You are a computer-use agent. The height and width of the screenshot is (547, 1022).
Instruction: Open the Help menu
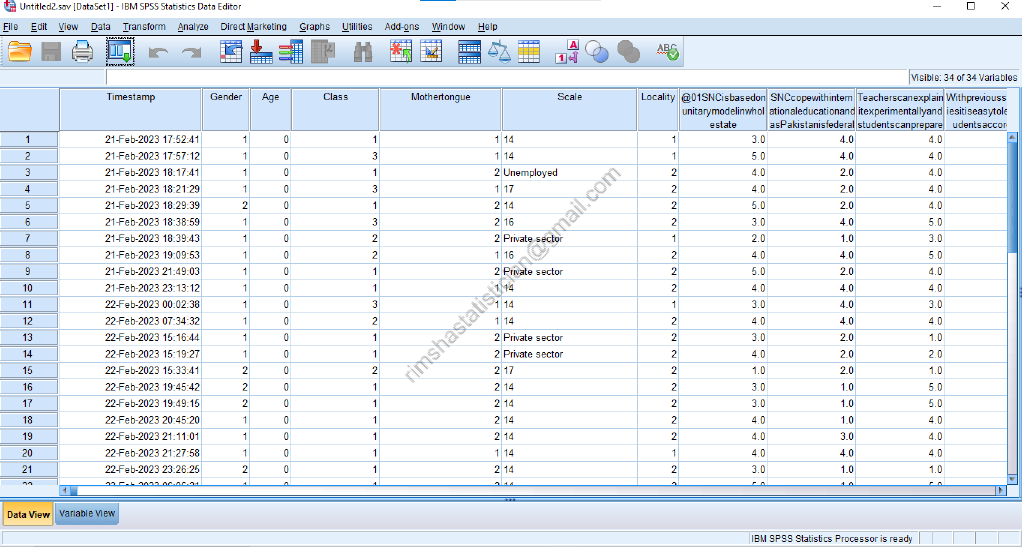488,27
